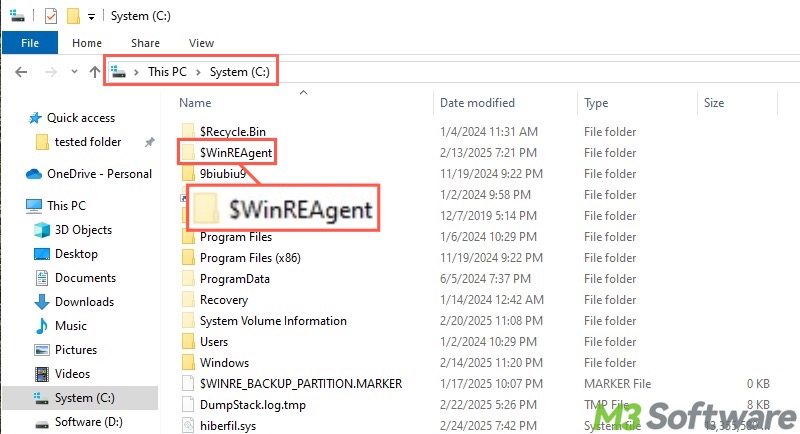
Task: Open Pictures in navigation pane
Action: (76, 350)
